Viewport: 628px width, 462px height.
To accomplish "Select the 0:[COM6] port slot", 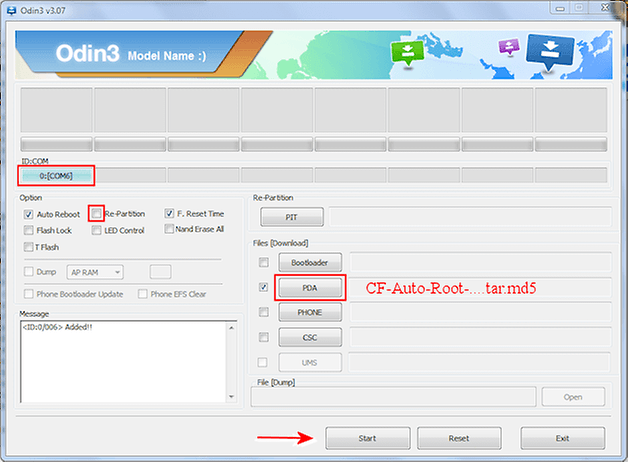I will 56,175.
